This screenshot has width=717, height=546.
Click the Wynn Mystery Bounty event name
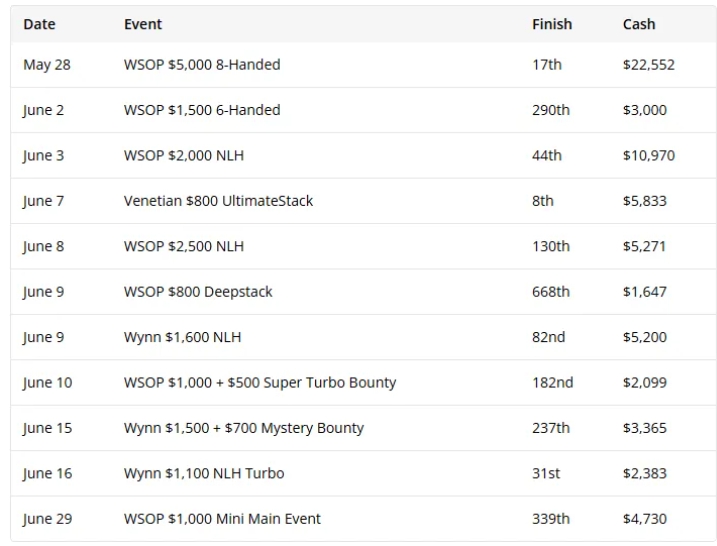244,428
